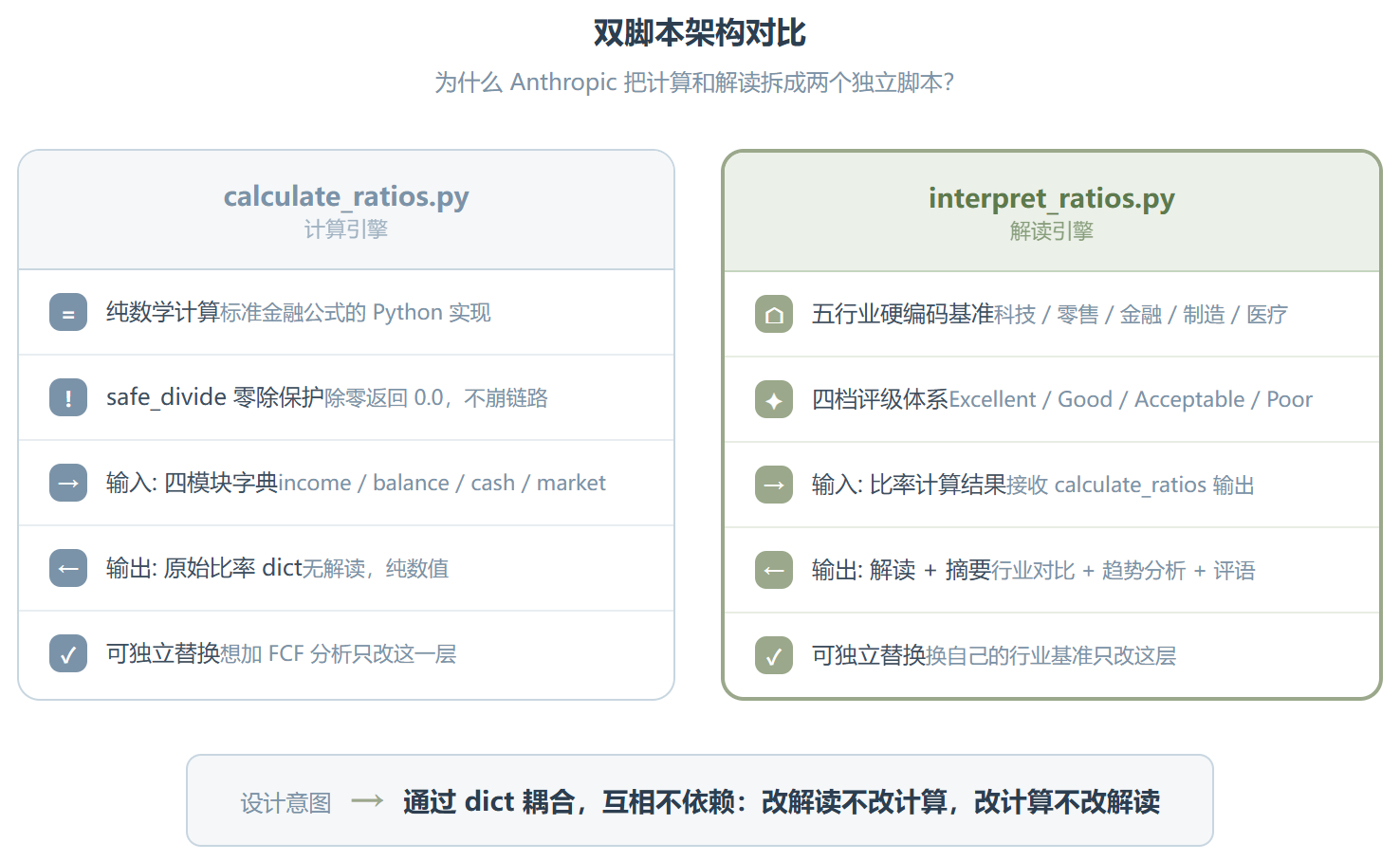Click 可独立替换 in the interpret_ratios card
Screen dimensions: 1400x861
[869, 656]
